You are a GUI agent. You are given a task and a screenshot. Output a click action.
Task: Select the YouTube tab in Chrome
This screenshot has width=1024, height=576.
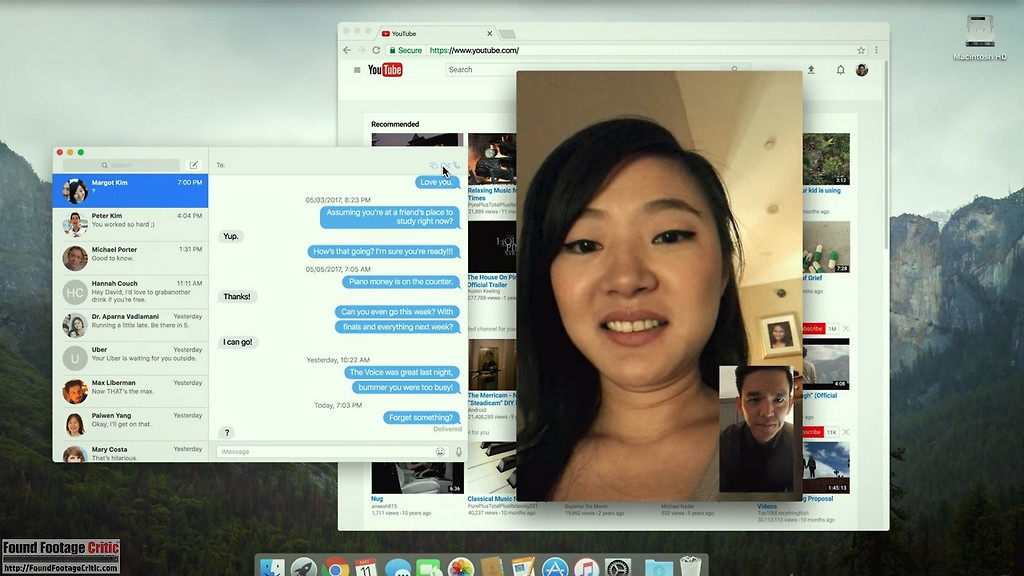point(434,33)
